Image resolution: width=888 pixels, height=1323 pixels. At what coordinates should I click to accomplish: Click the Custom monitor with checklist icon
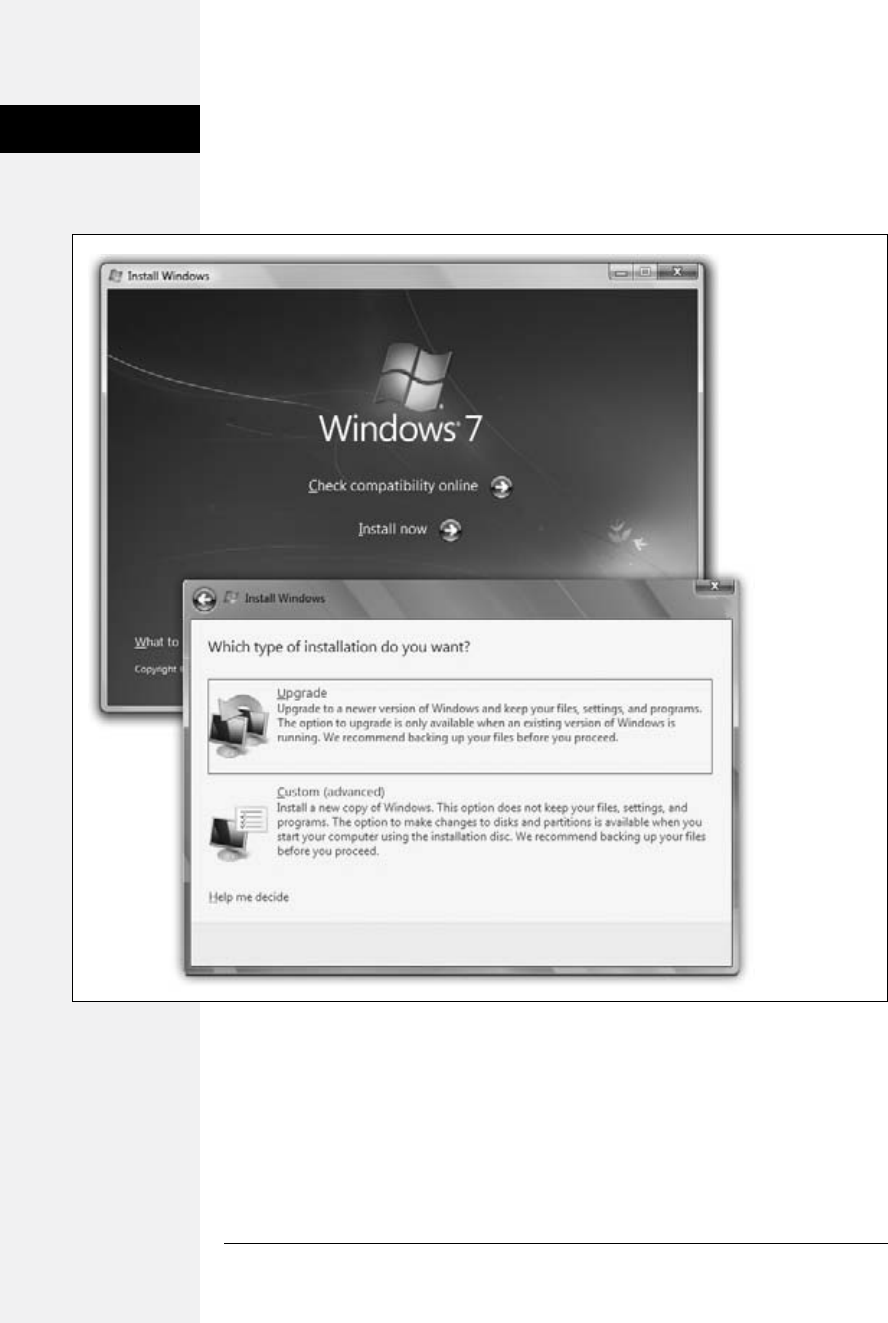coord(238,833)
